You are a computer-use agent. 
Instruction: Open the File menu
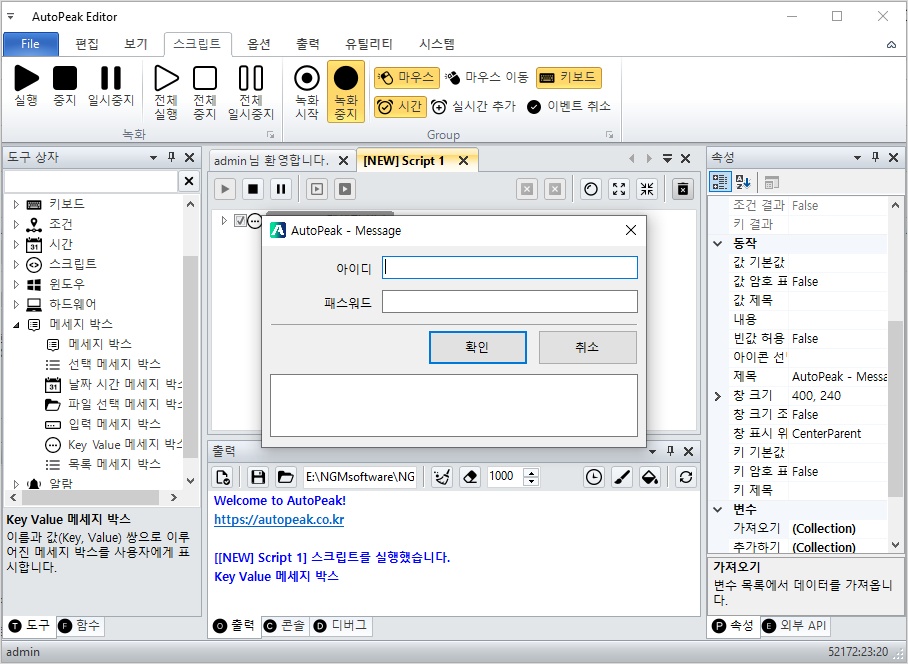pyautogui.click(x=31, y=44)
